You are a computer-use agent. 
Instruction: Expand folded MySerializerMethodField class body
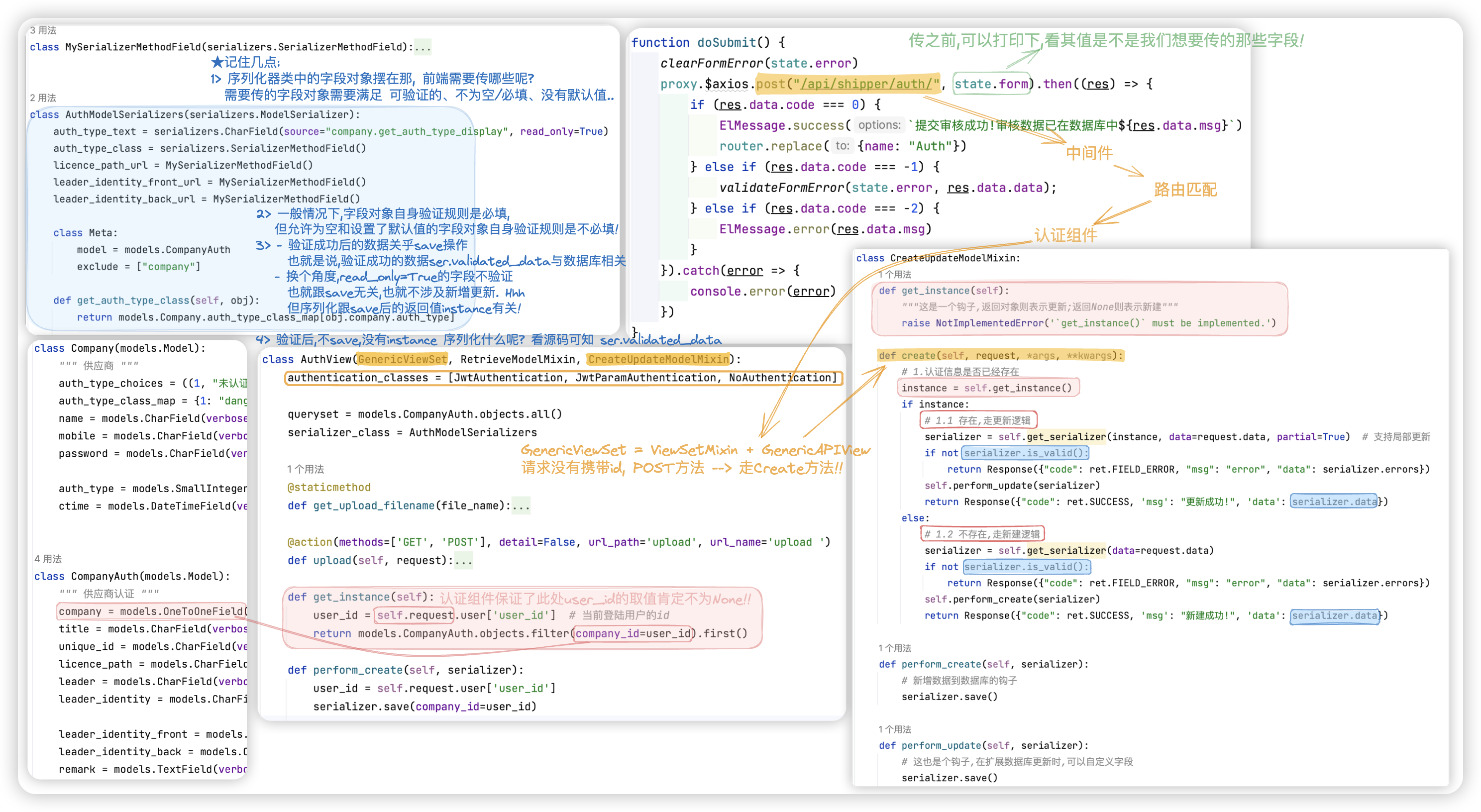click(423, 47)
